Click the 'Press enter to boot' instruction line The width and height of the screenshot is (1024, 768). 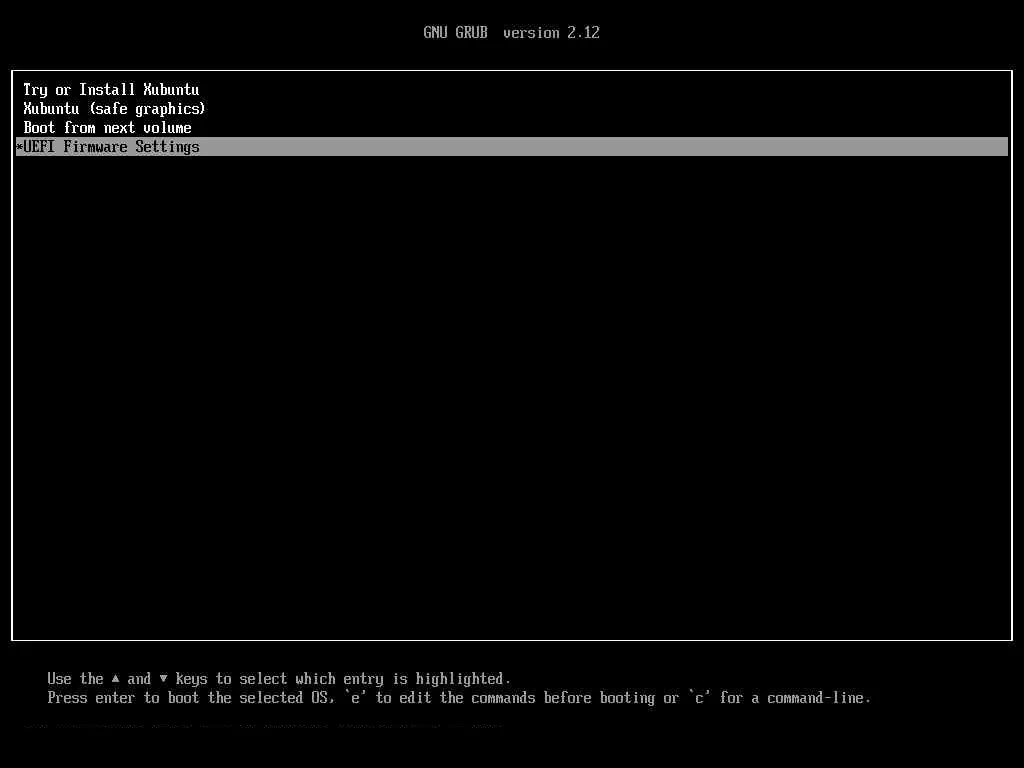[459, 698]
